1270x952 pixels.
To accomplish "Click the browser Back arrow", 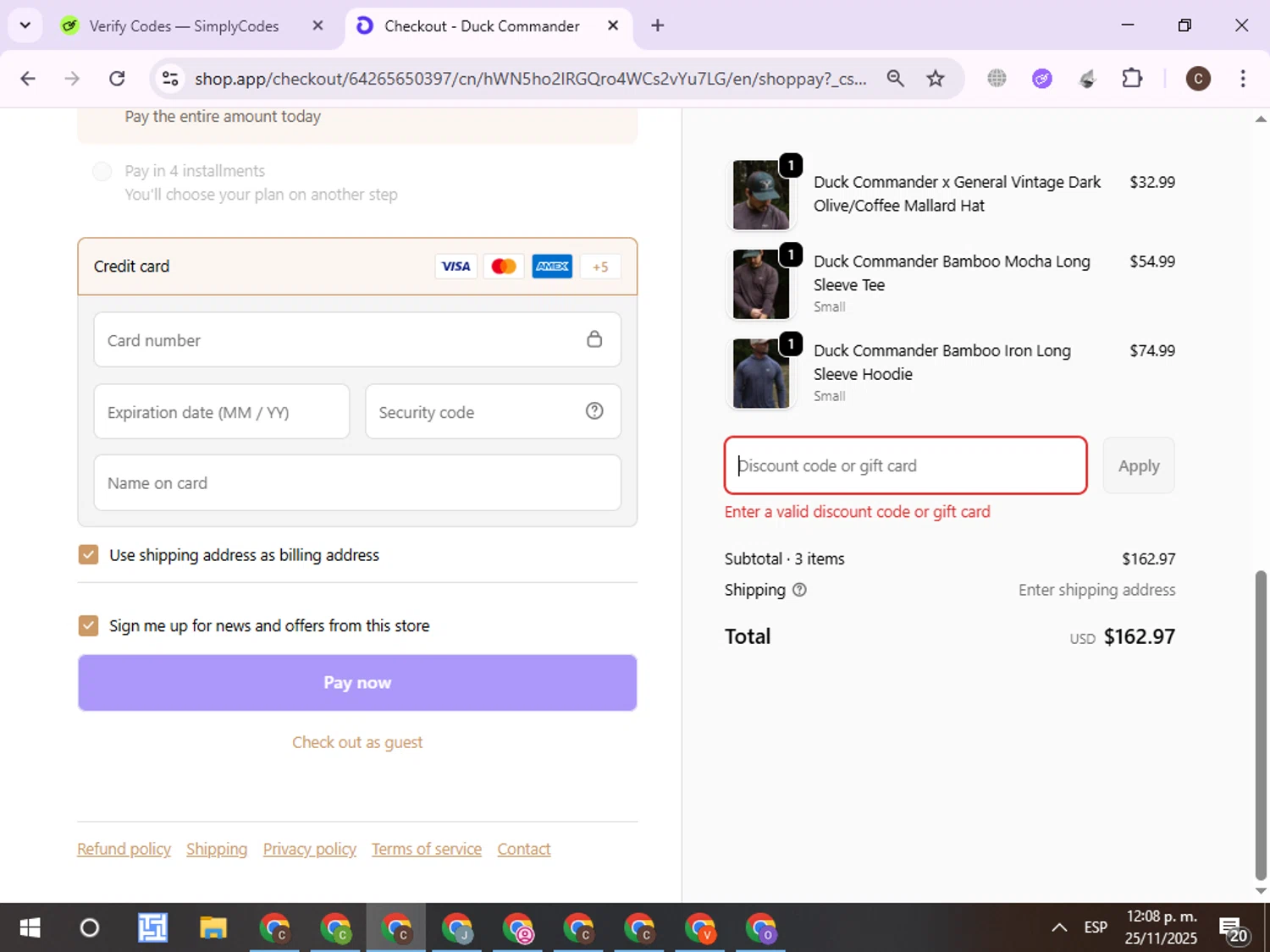I will click(28, 79).
